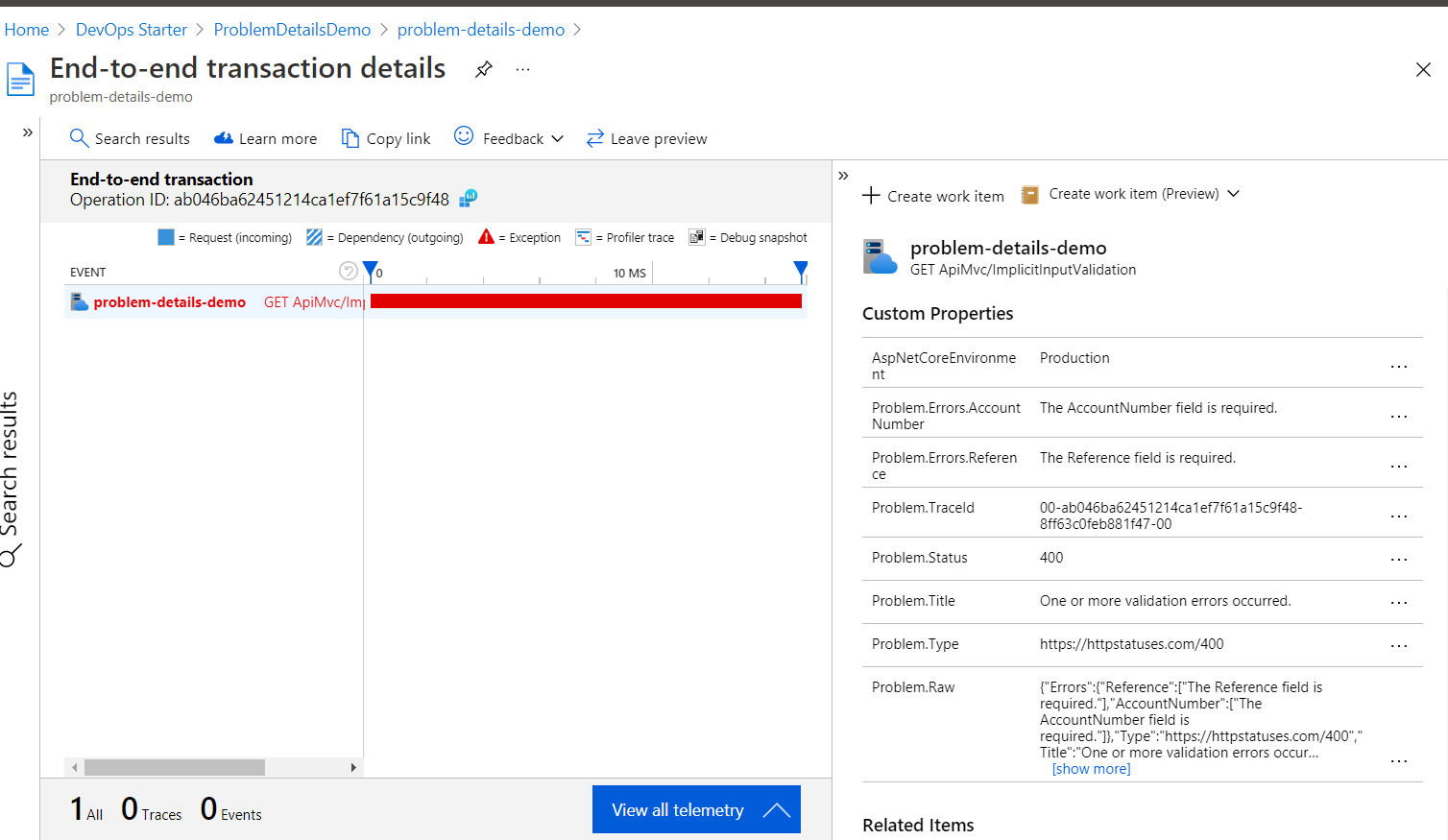Open ellipsis menu for Problem.Status row

(x=1399, y=560)
